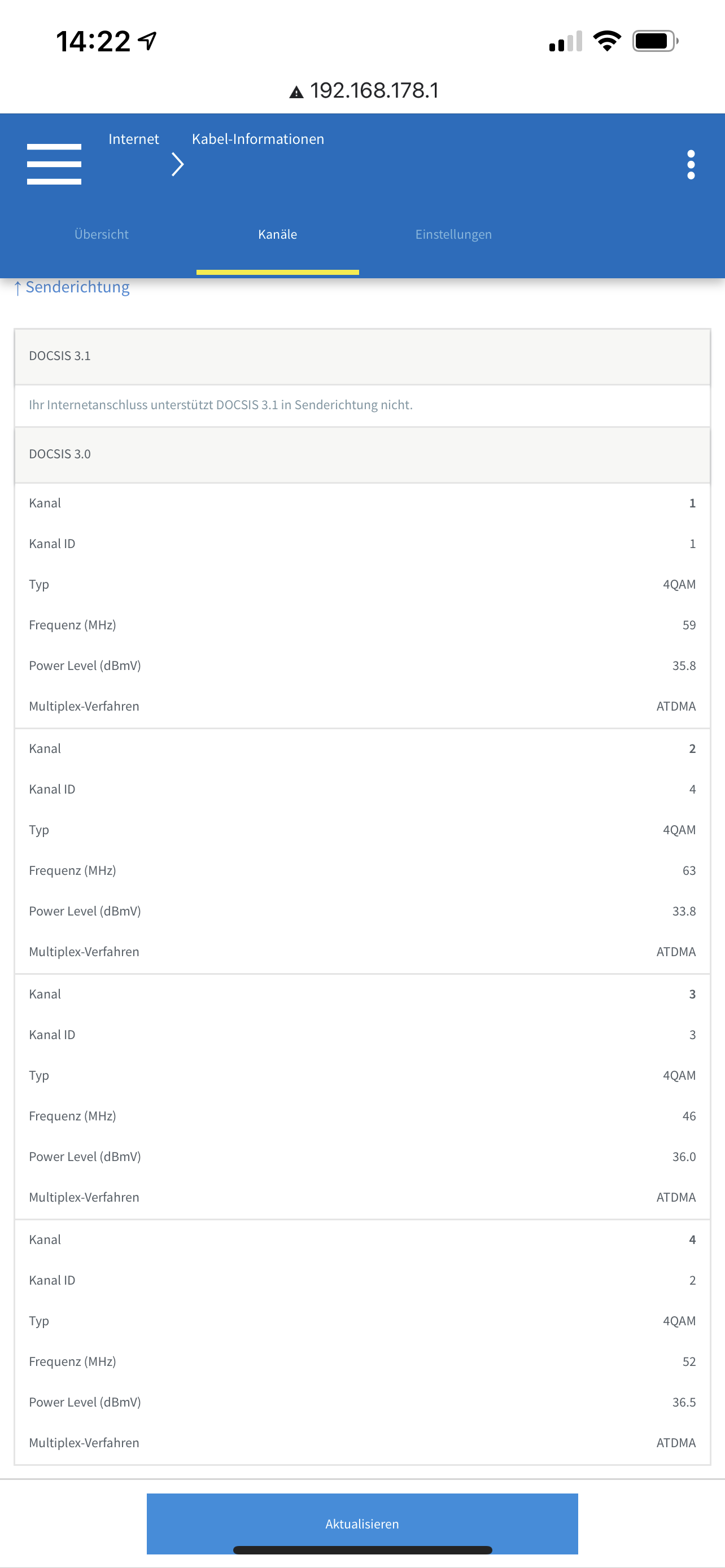Go to Internet in the breadcrumb

[x=133, y=139]
